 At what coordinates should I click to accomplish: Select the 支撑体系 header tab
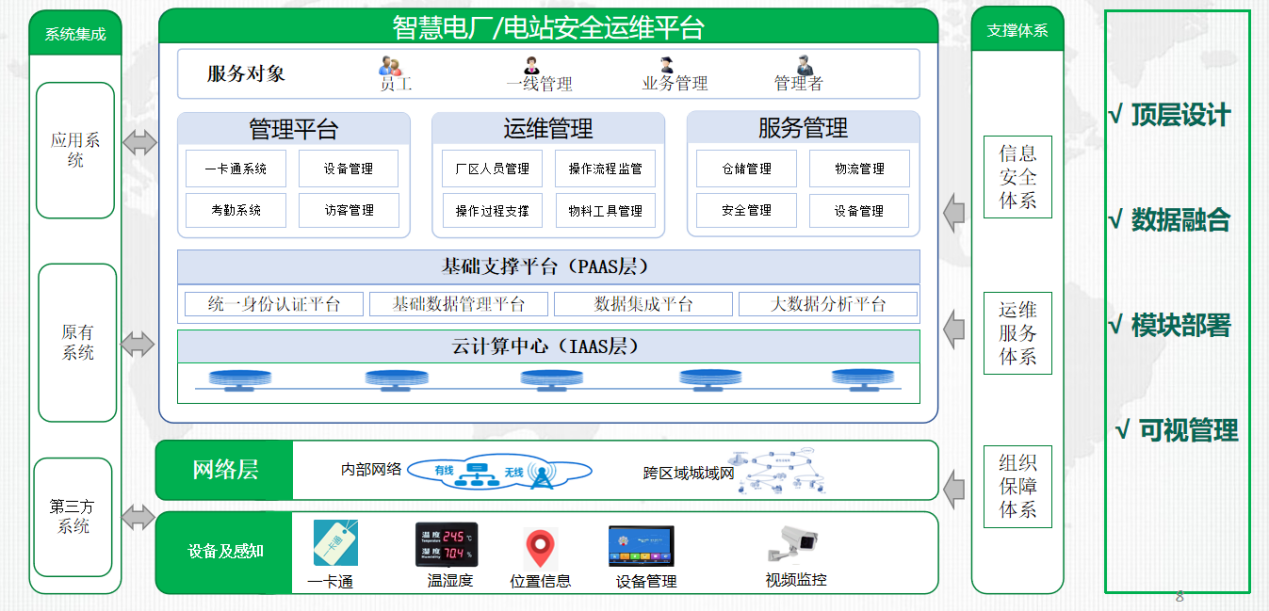1017,30
